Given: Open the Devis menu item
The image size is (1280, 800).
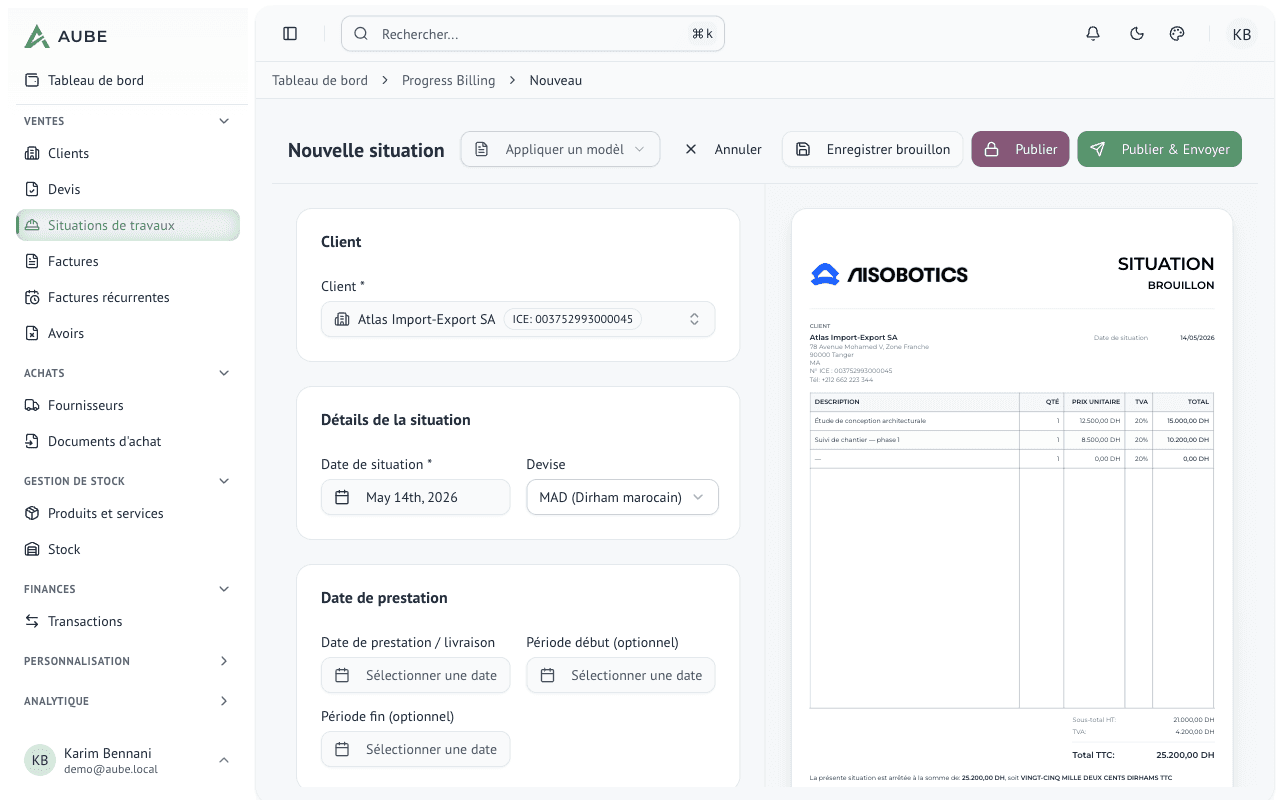Looking at the screenshot, I should tap(128, 189).
